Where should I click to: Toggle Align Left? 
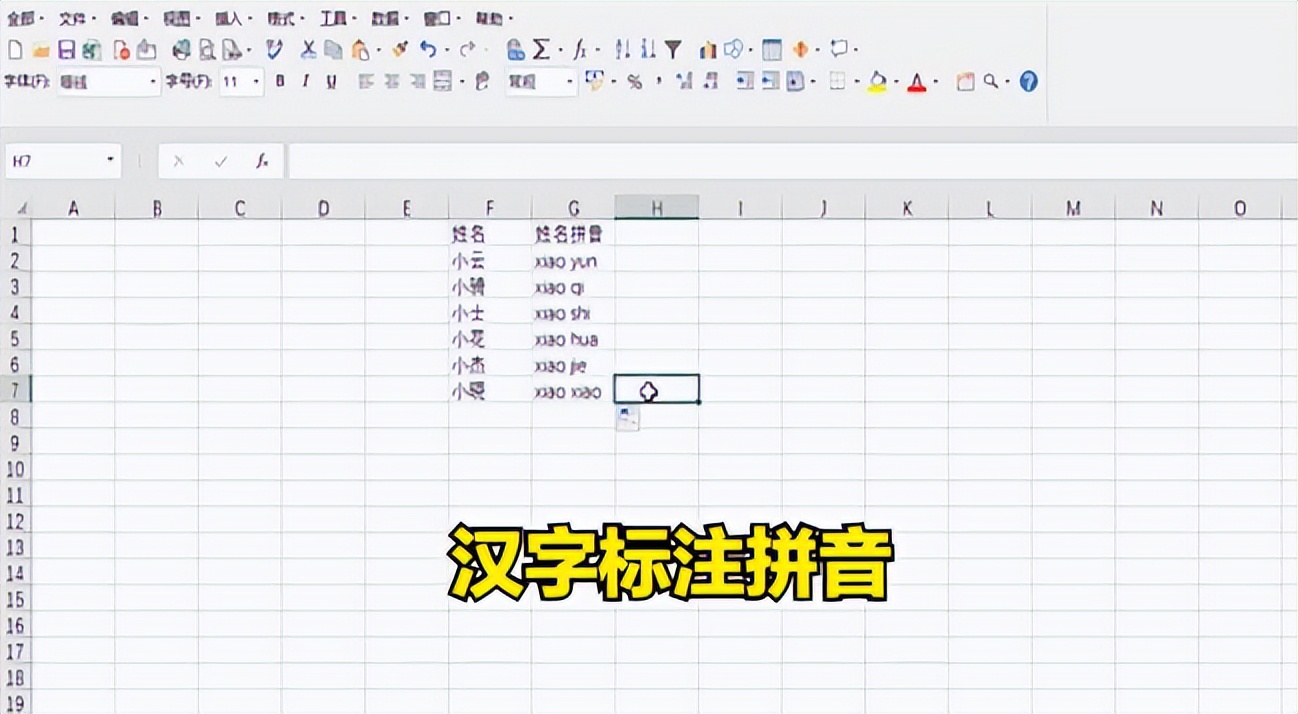click(x=366, y=82)
